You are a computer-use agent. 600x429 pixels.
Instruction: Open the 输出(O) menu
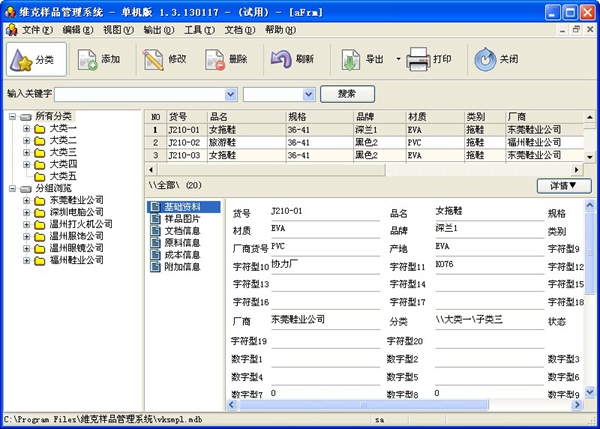click(159, 30)
